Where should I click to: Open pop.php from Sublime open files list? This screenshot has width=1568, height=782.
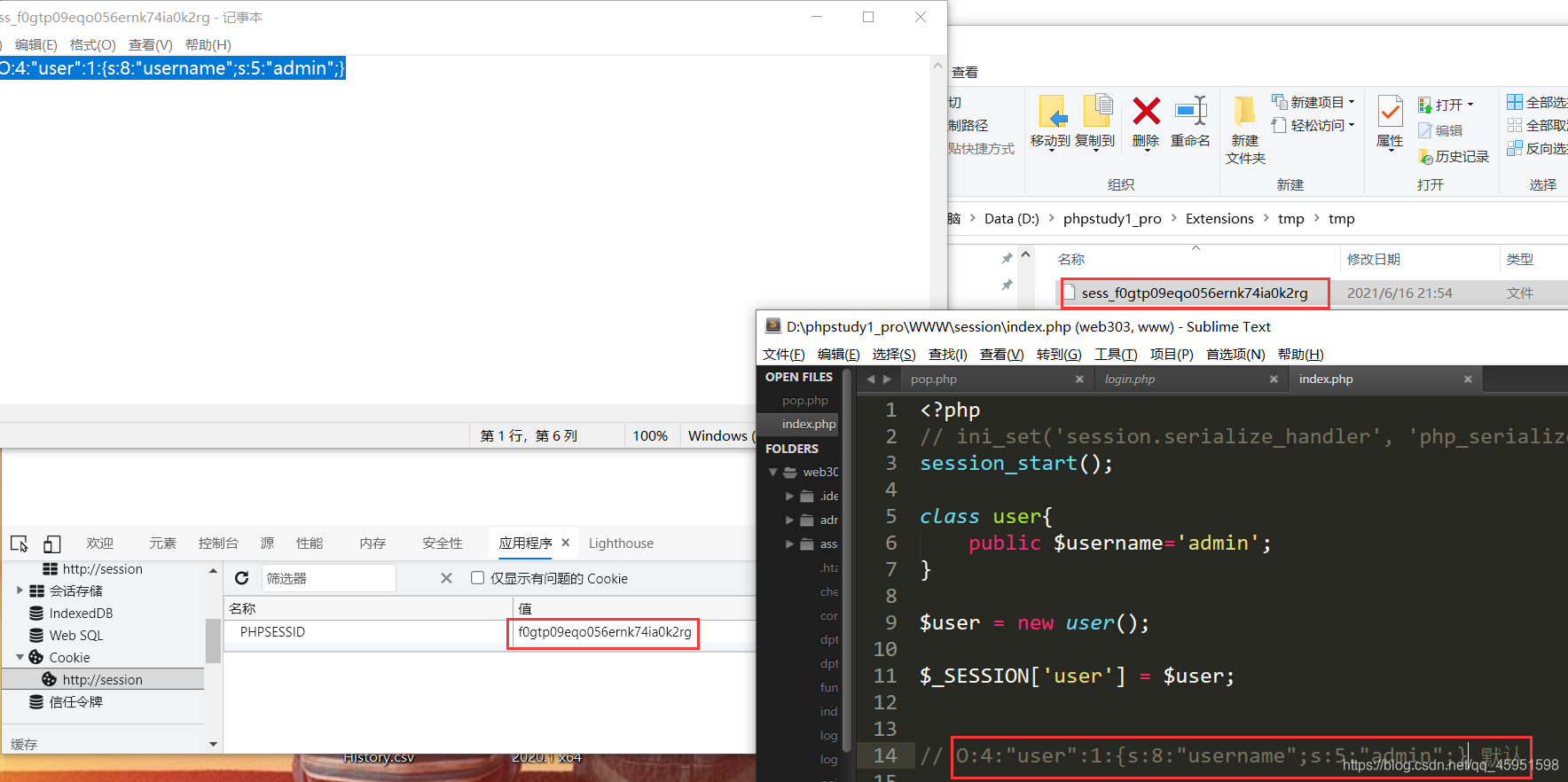(804, 401)
